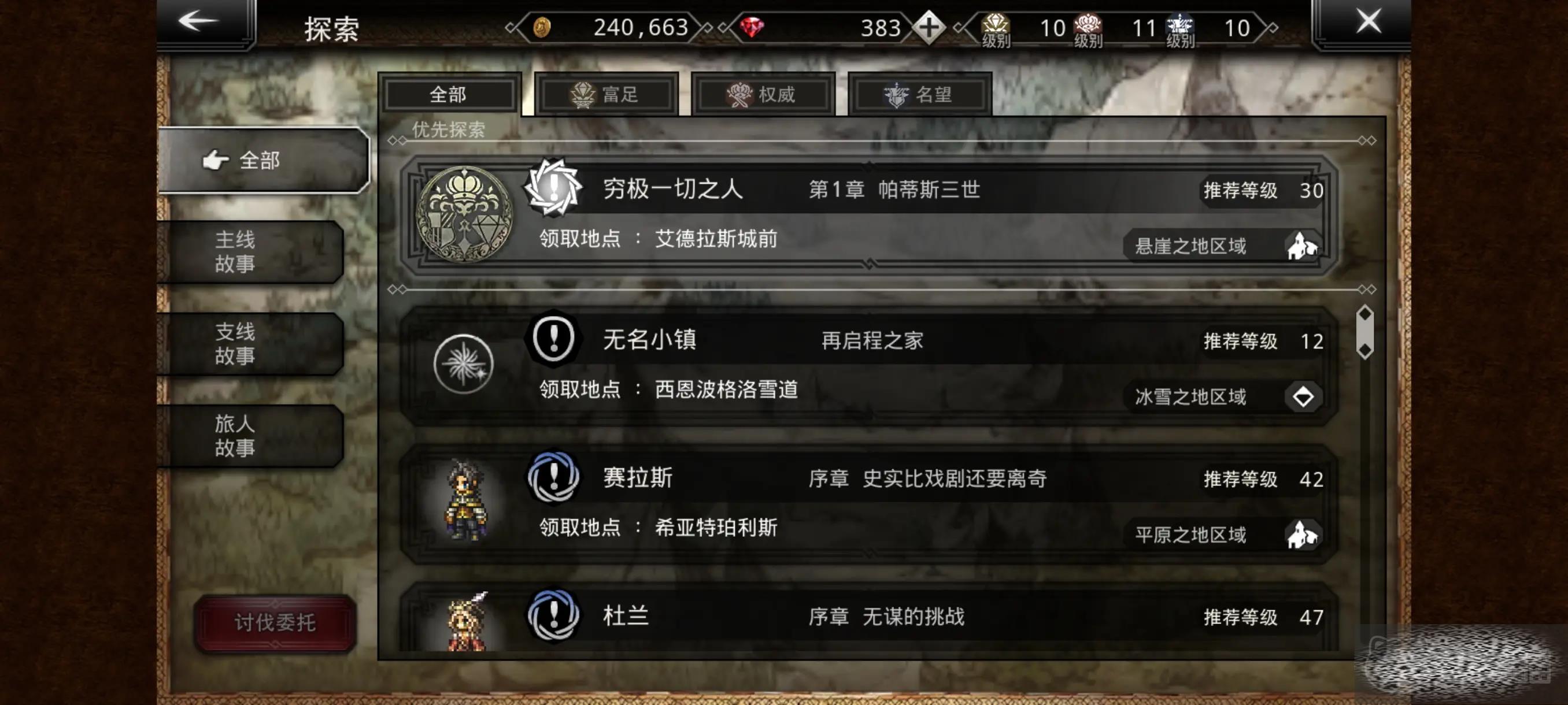Tap the 杜兰 character sprite thumbnail
The height and width of the screenshot is (705, 1568).
coord(466,621)
